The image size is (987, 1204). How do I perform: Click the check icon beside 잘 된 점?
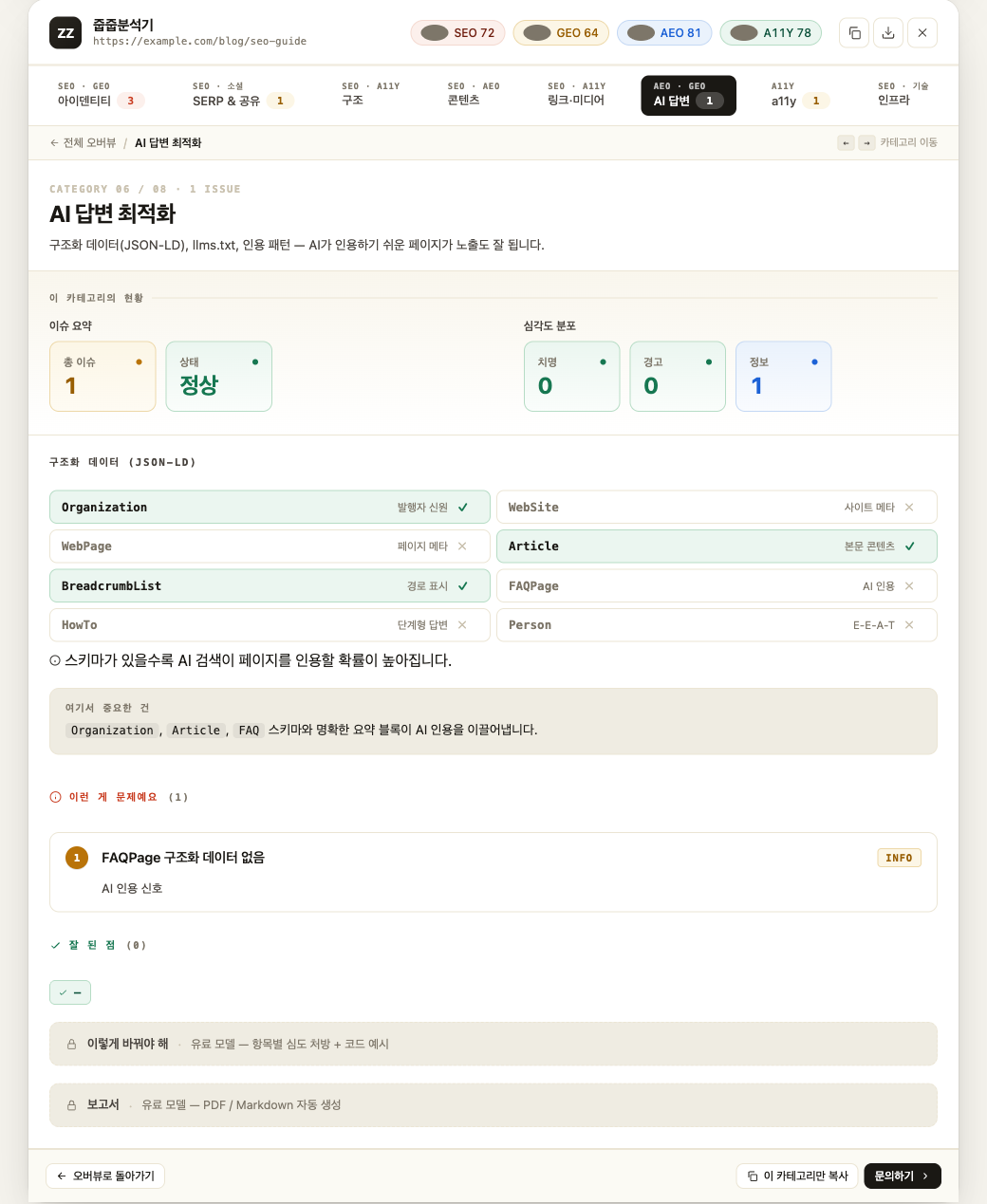point(55,945)
